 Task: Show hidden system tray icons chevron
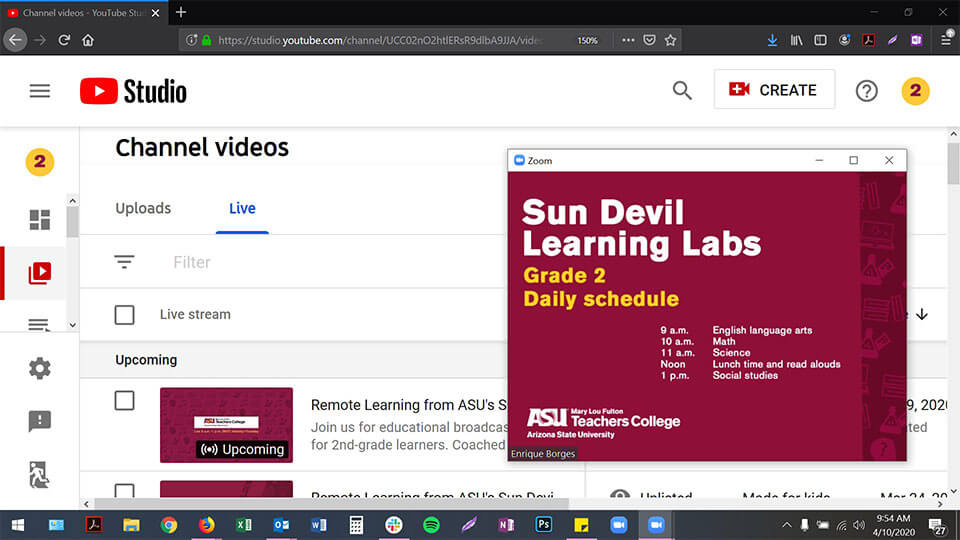click(787, 525)
